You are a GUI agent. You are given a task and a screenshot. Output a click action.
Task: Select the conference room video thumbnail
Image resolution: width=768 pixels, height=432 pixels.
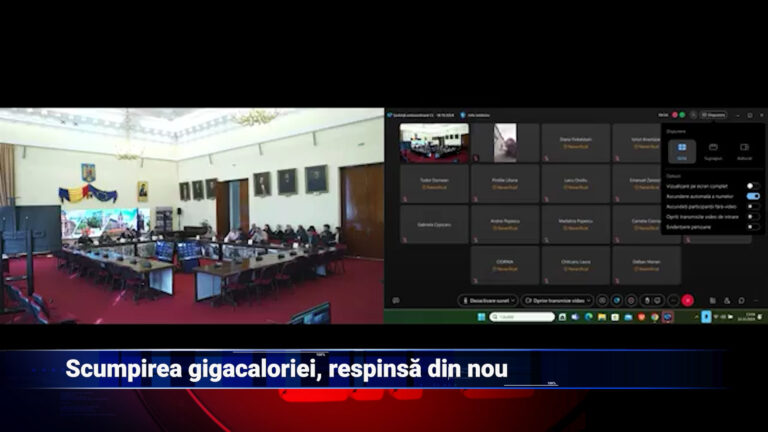434,143
